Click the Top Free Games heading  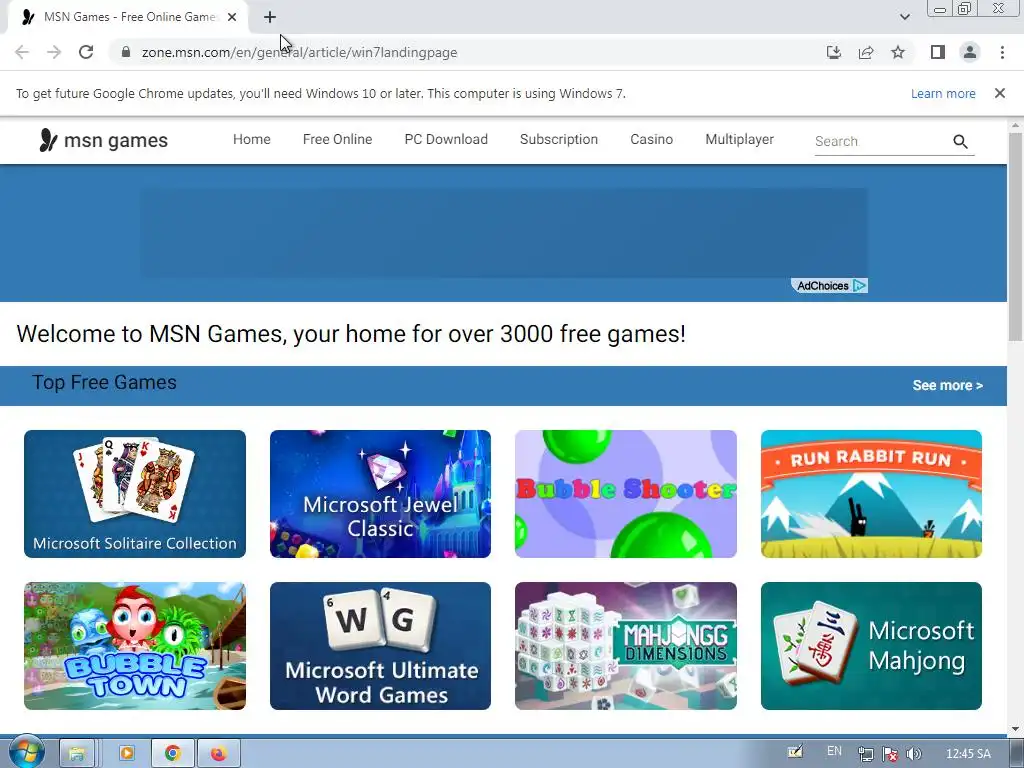[x=104, y=382]
